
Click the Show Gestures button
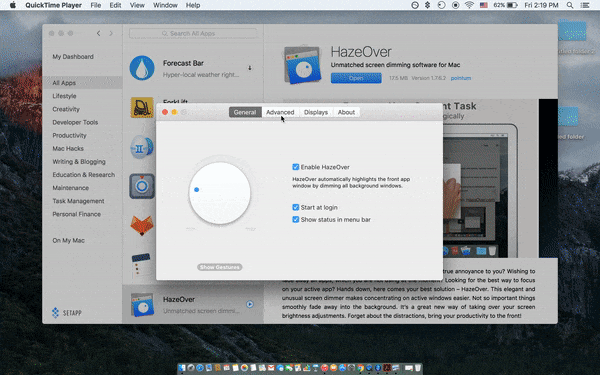220,267
